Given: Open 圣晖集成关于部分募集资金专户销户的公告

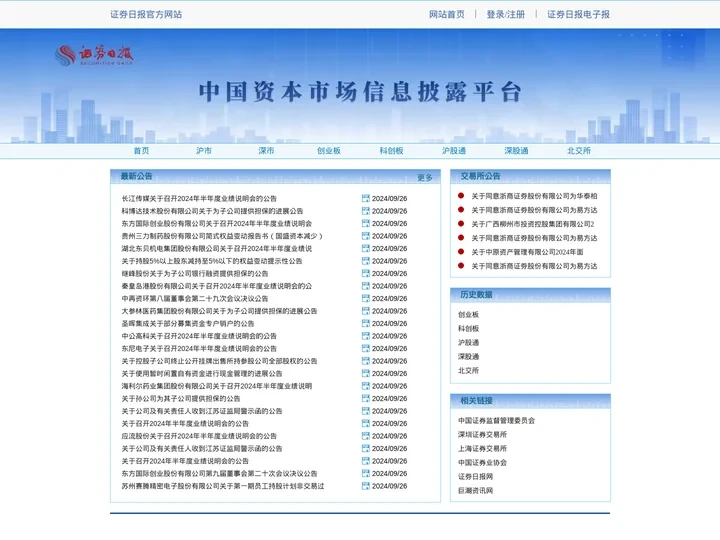Looking at the screenshot, I should click(x=187, y=323).
